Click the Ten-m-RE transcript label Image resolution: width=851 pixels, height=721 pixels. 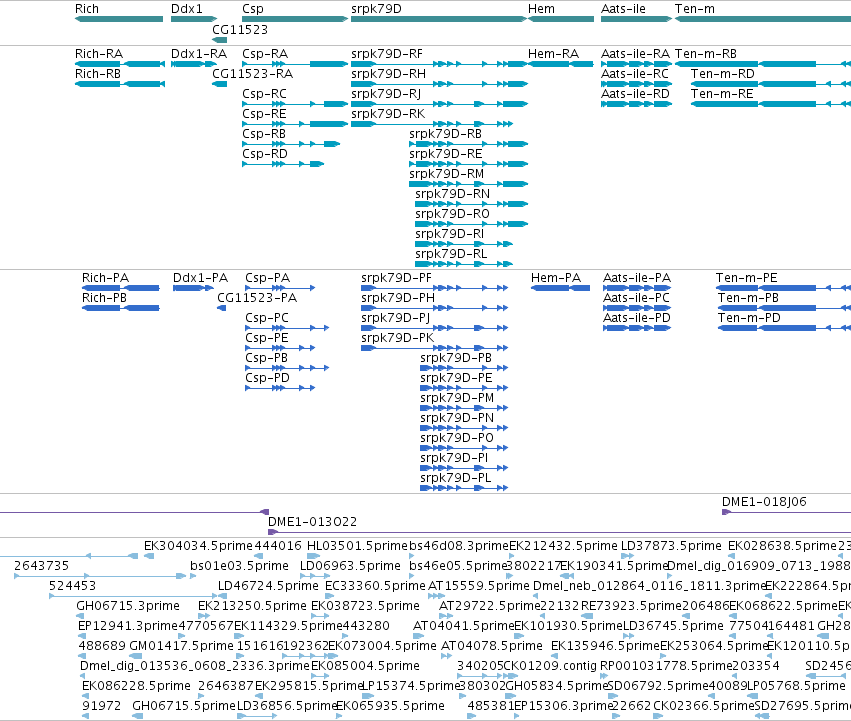(722, 94)
